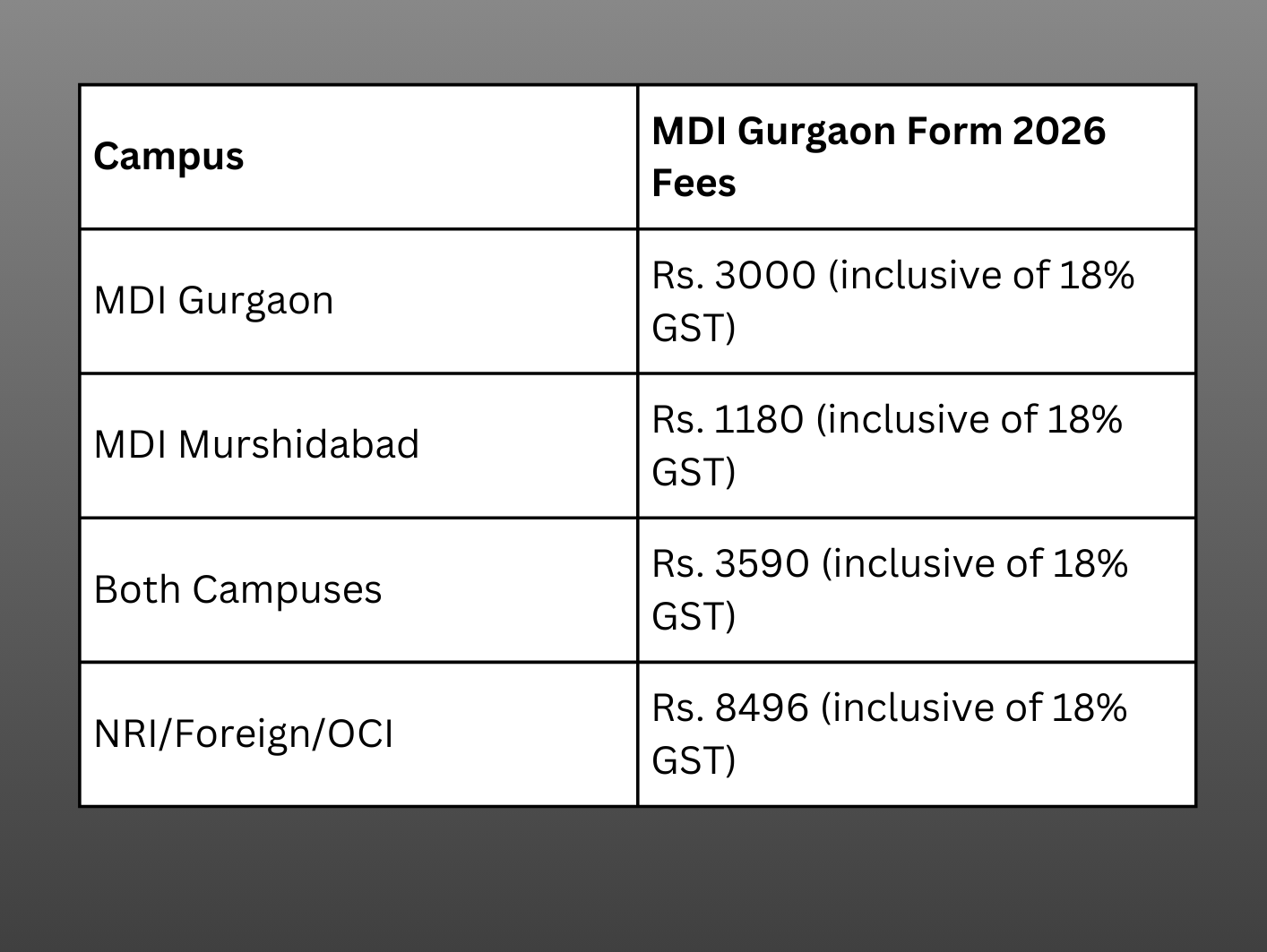Click GST) text in MDI Gurgaon row
The width and height of the screenshot is (1267, 952).
694,328
